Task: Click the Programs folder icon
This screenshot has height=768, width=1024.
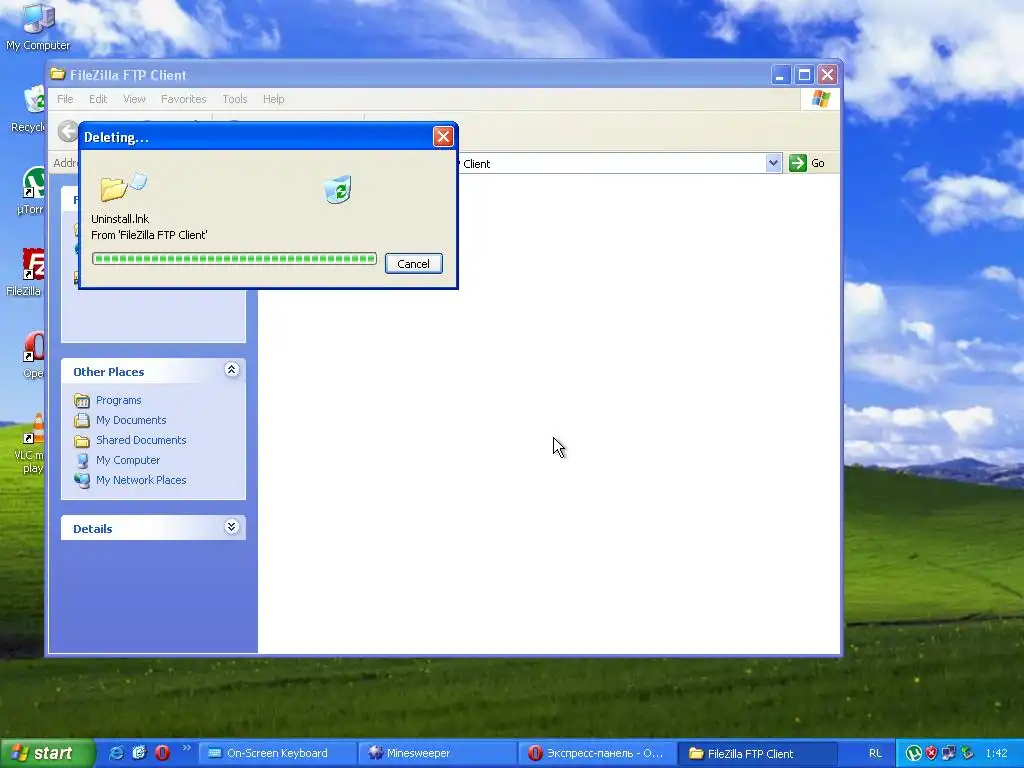Action: tap(82, 400)
